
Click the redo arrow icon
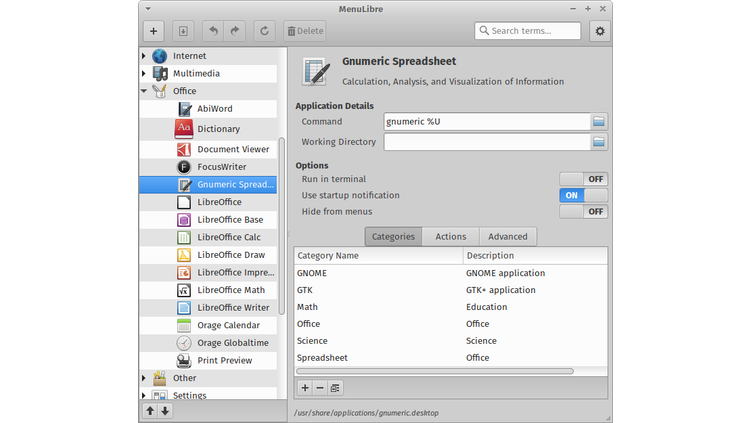click(x=234, y=31)
